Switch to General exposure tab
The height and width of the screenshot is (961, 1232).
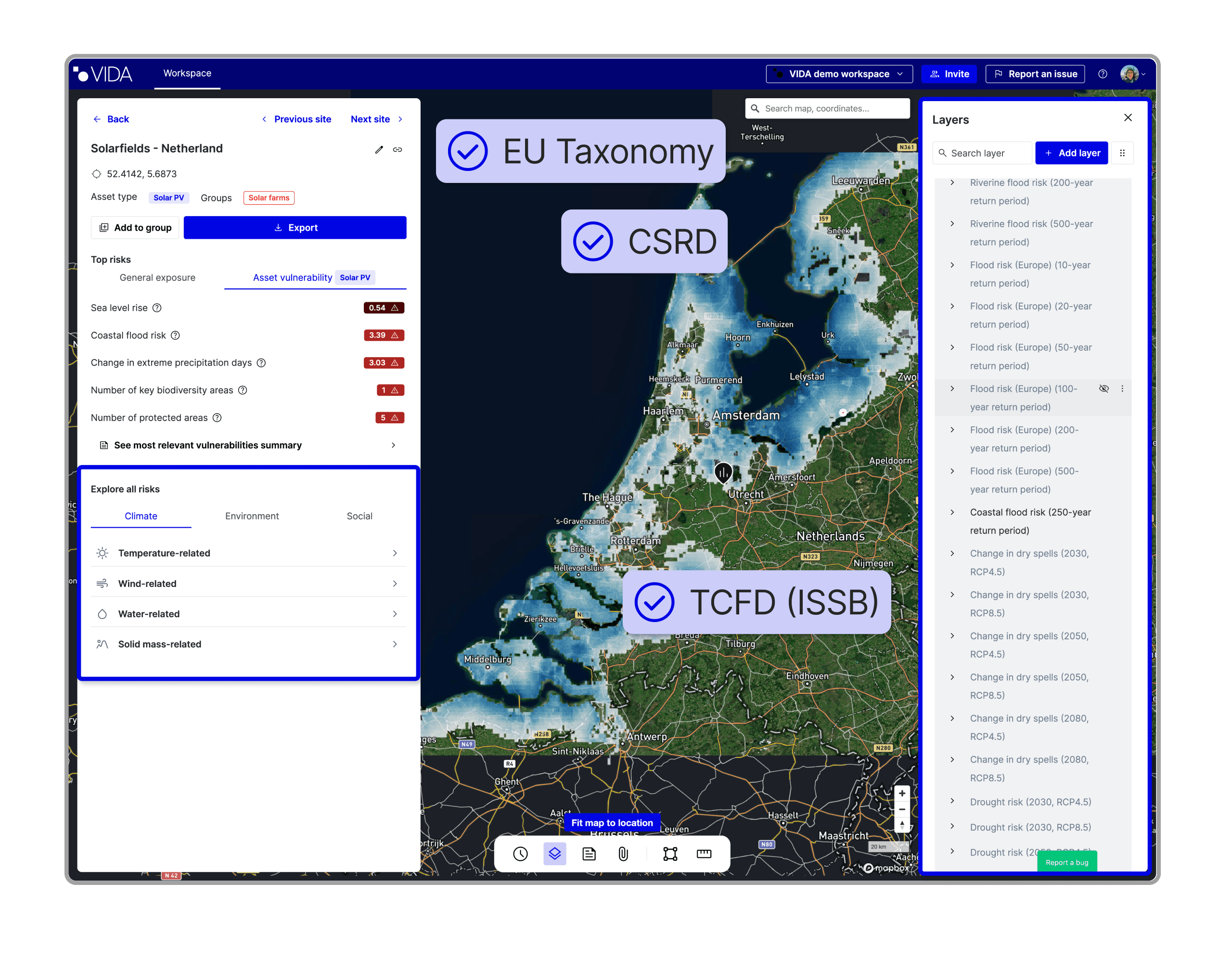pos(157,278)
